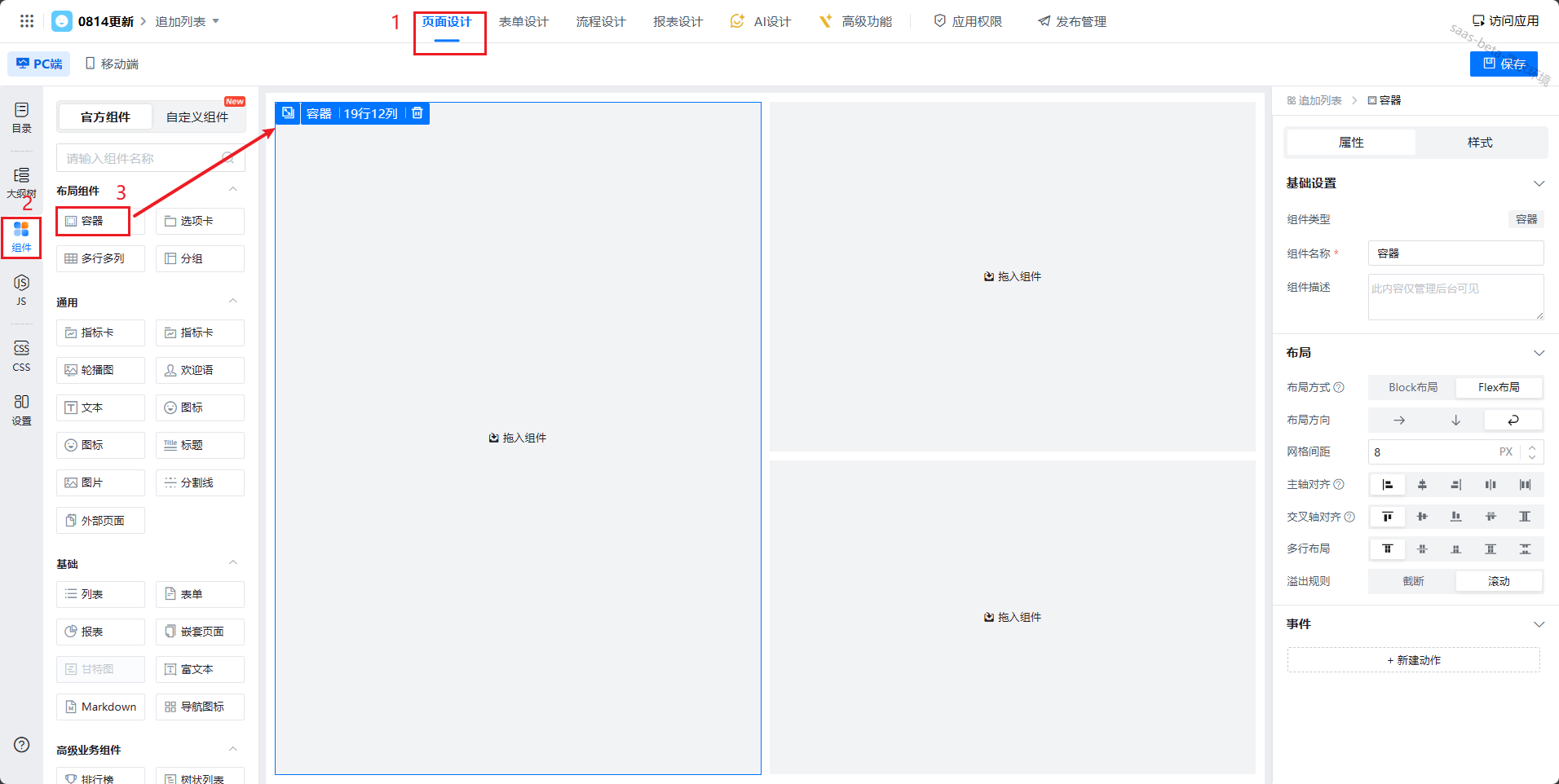Viewport: 1559px width, 784px height.
Task: Click the 保存 button
Action: [1504, 64]
